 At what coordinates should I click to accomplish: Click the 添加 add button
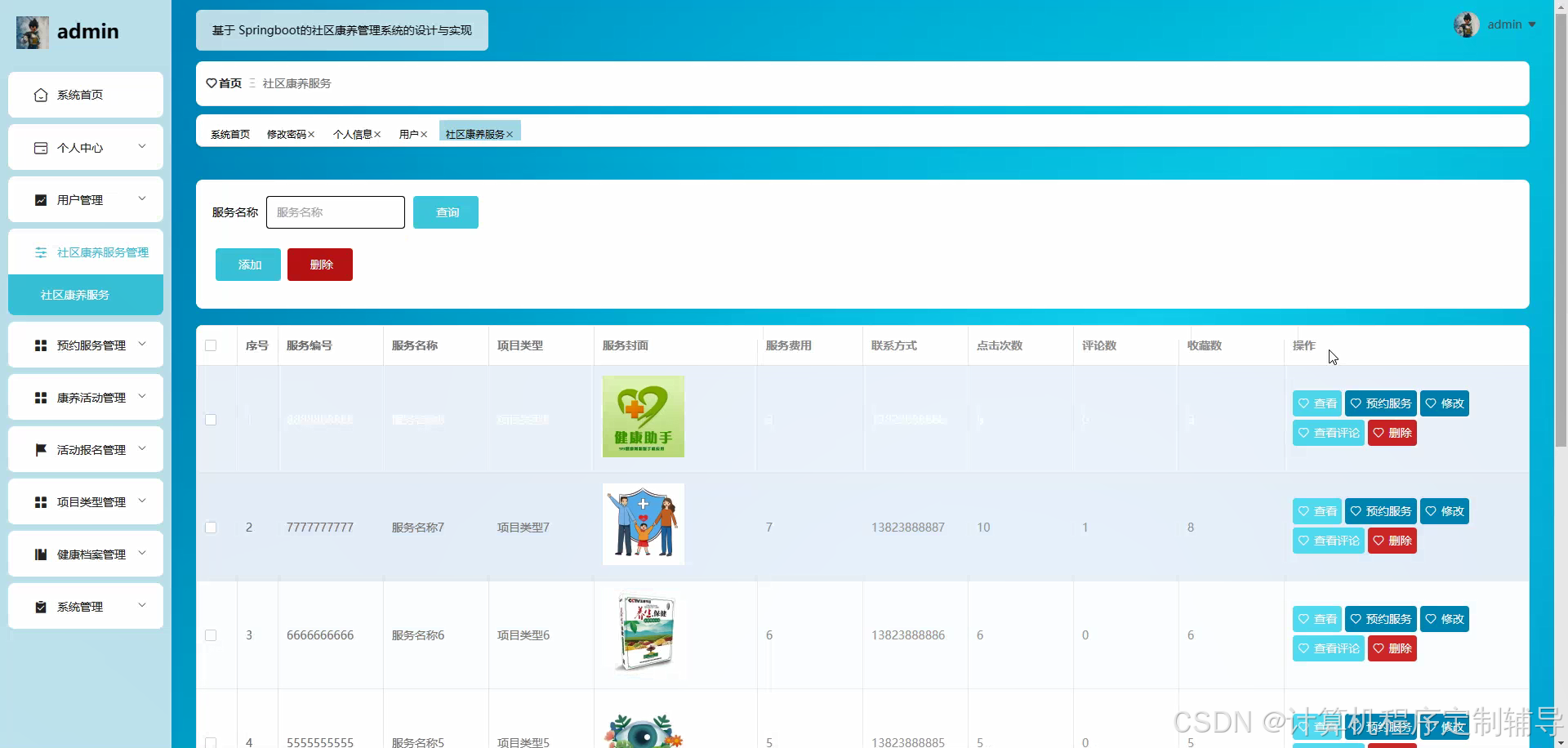click(x=248, y=265)
